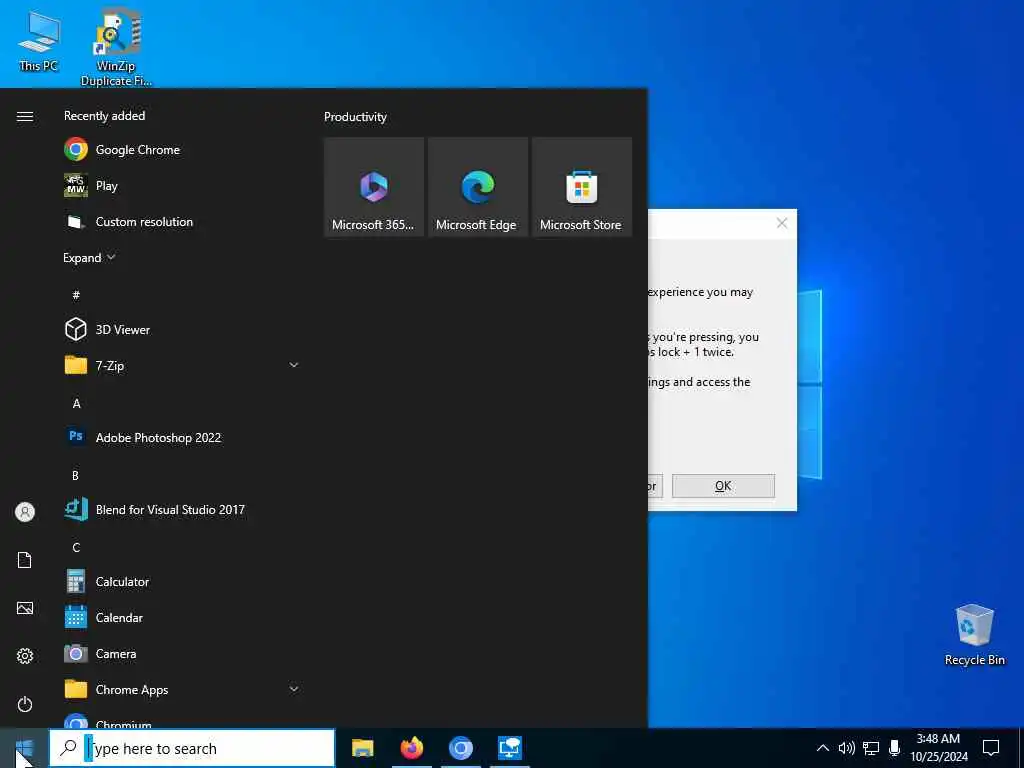Click OK in the dialog
The width and height of the screenshot is (1024, 768).
tap(723, 486)
